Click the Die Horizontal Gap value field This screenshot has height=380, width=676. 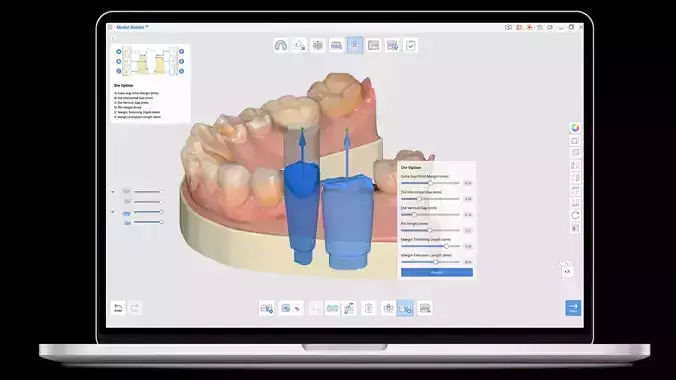(468, 199)
